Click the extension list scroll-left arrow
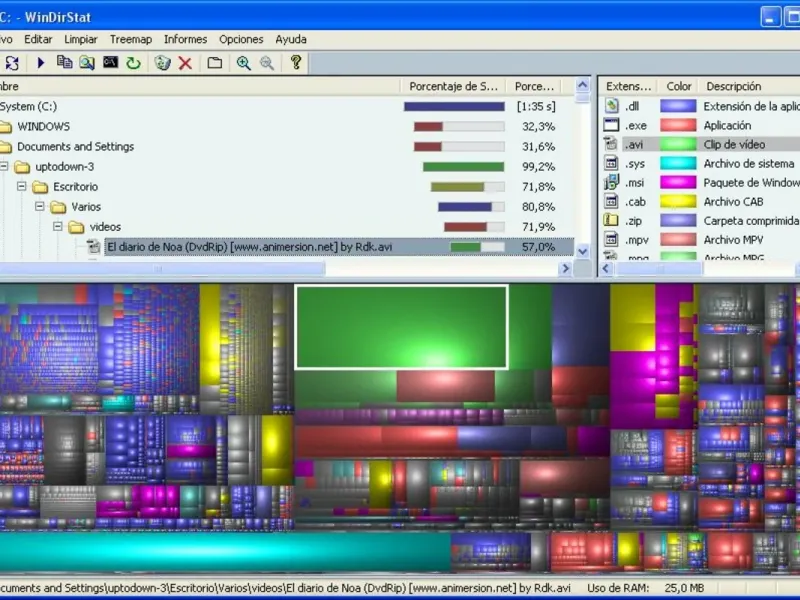800x600 pixels. click(x=607, y=268)
